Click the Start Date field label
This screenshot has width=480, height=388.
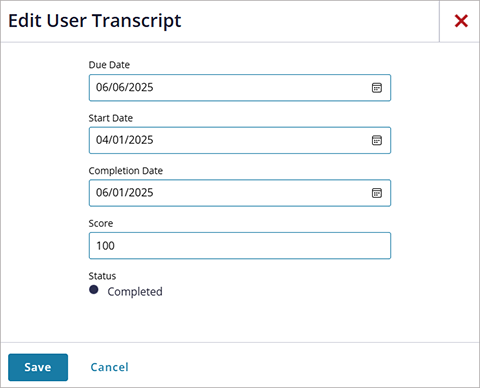pos(111,118)
